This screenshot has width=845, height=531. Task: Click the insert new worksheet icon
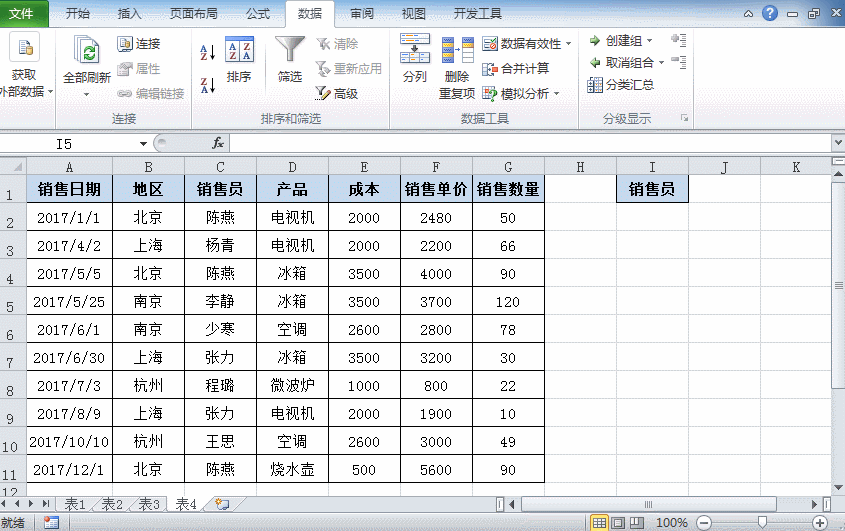222,504
